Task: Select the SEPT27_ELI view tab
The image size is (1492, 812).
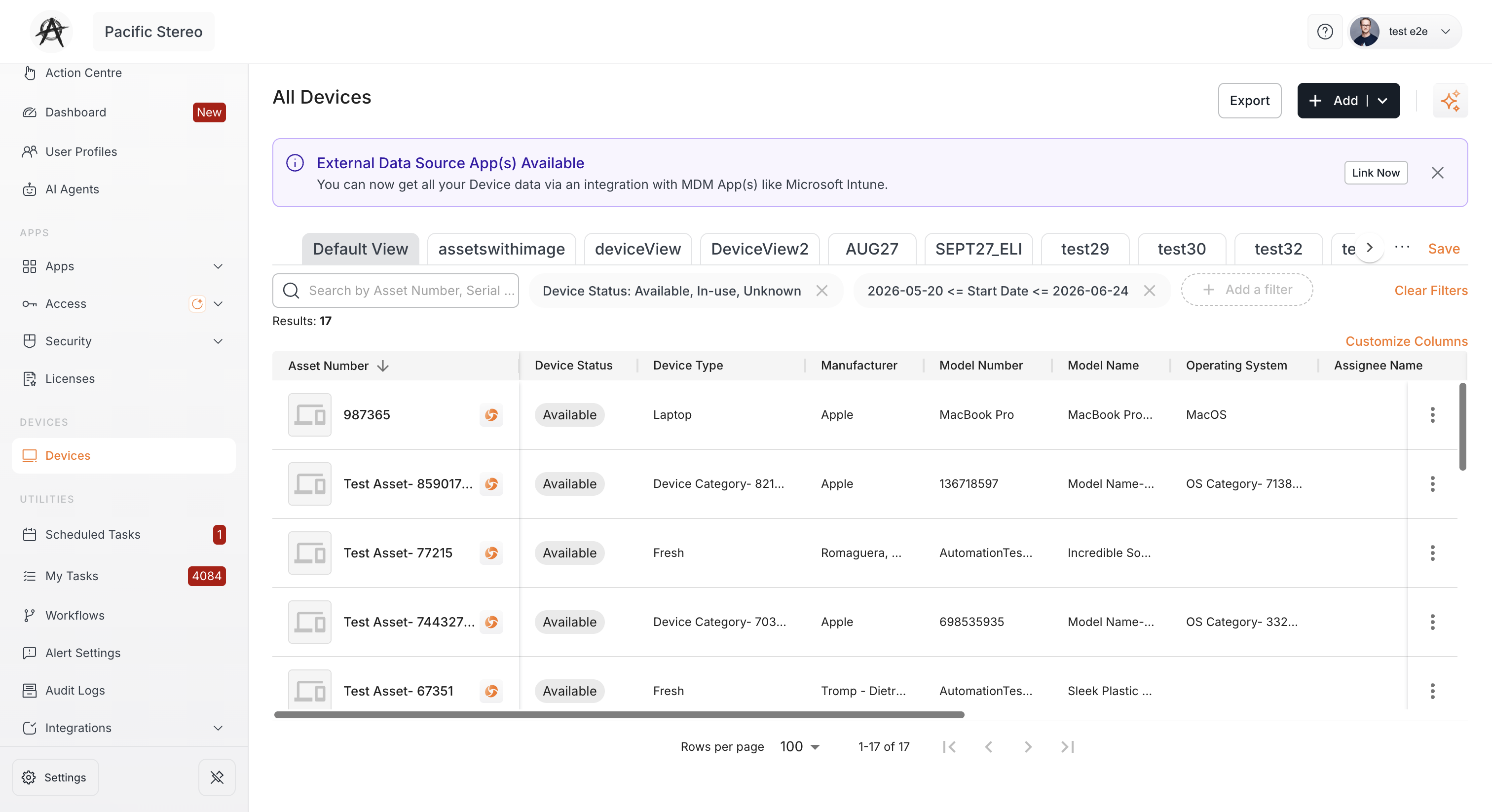Action: point(978,249)
